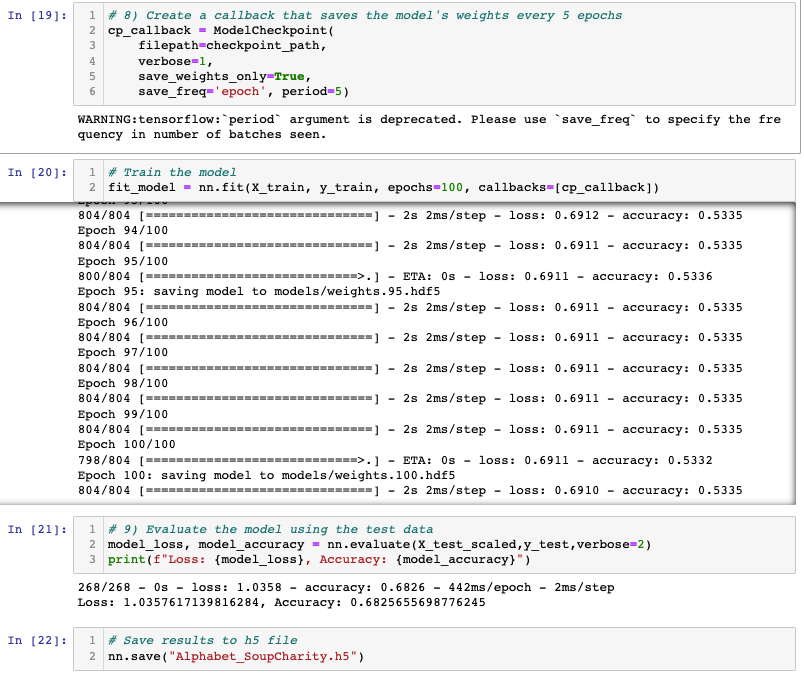Click the nn.evaluate code line
Image resolution: width=804 pixels, height=689 pixels.
click(x=379, y=544)
